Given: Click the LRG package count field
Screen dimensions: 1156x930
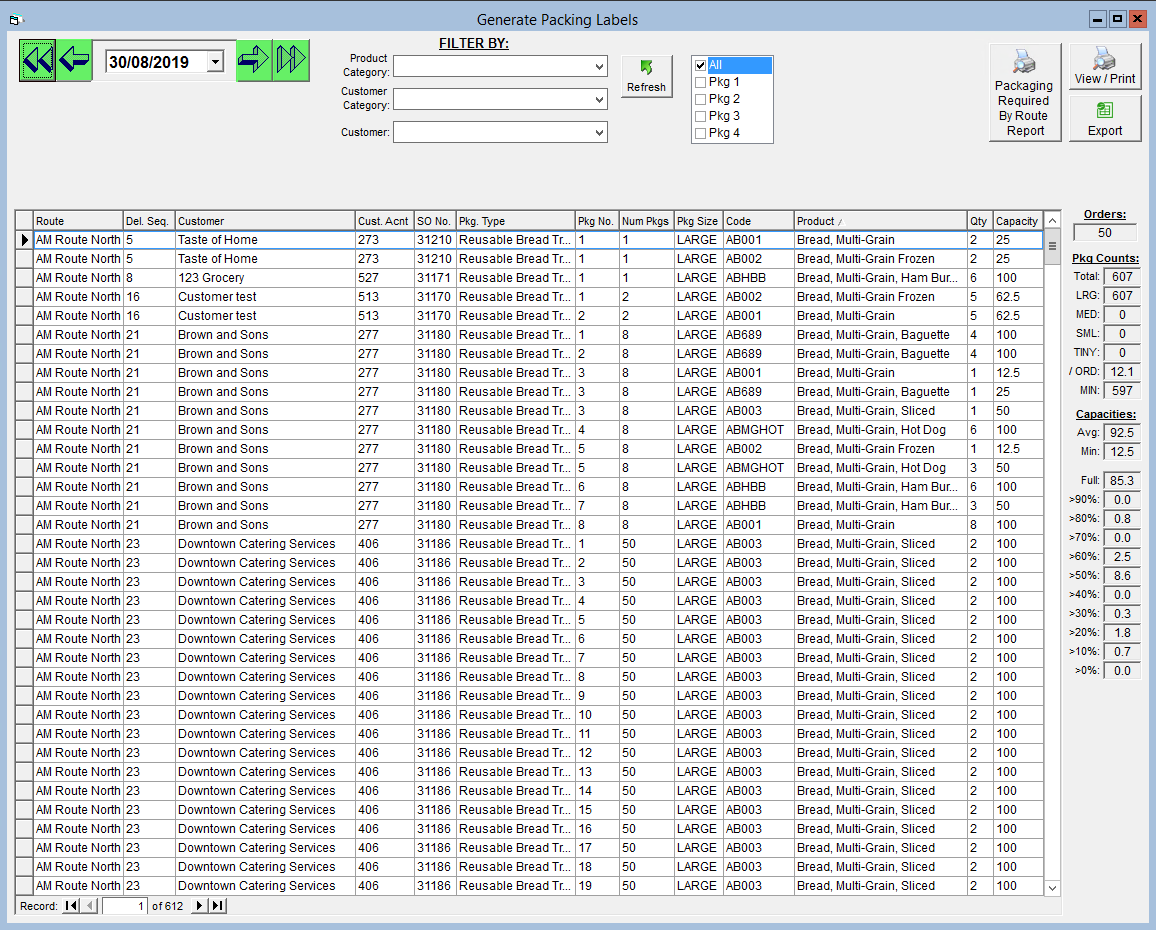Looking at the screenshot, I should click(x=1122, y=296).
